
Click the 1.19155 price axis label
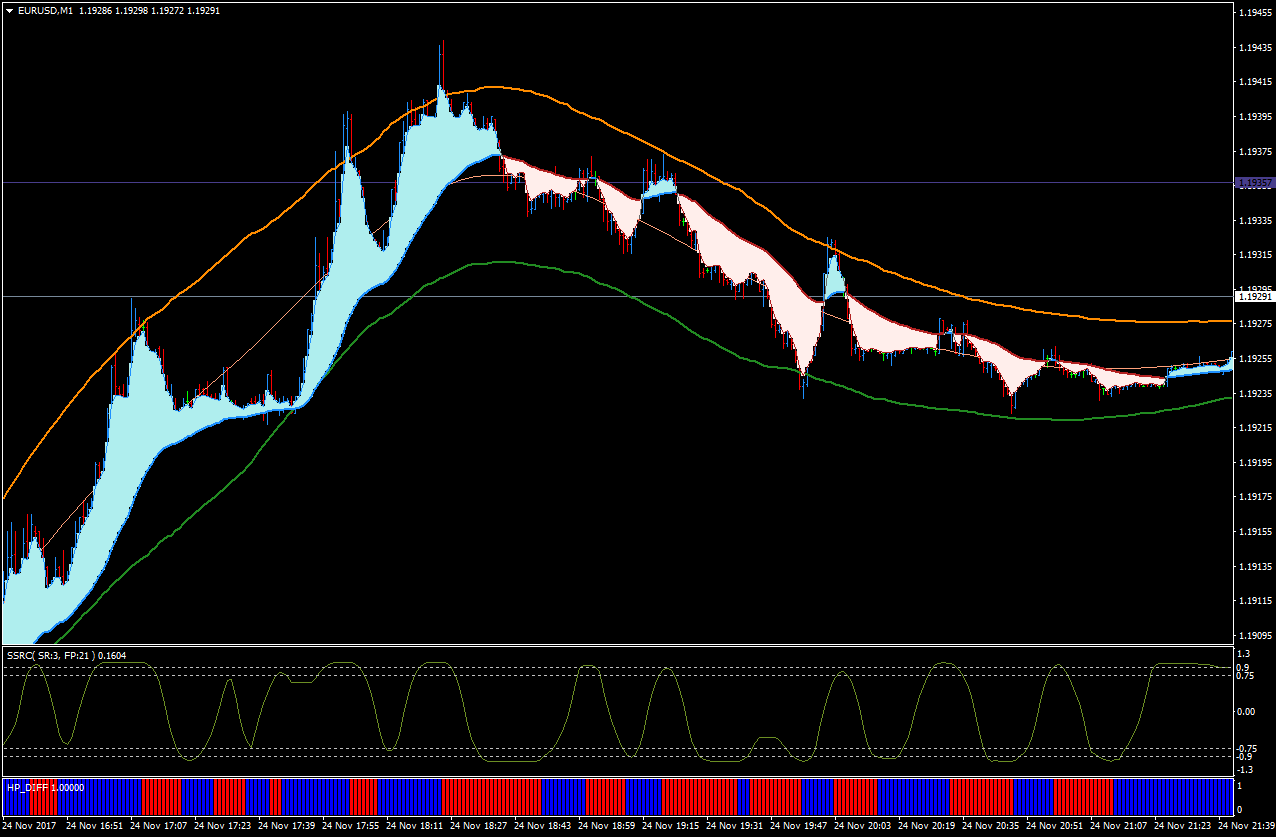[1256, 532]
